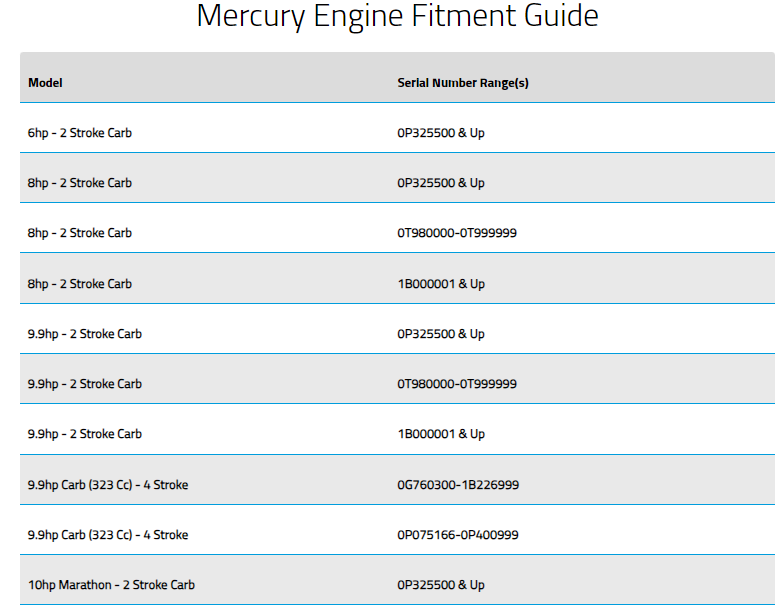Click the Mercury Engine Fitment Guide heading
The width and height of the screenshot is (782, 609).
coord(397,16)
